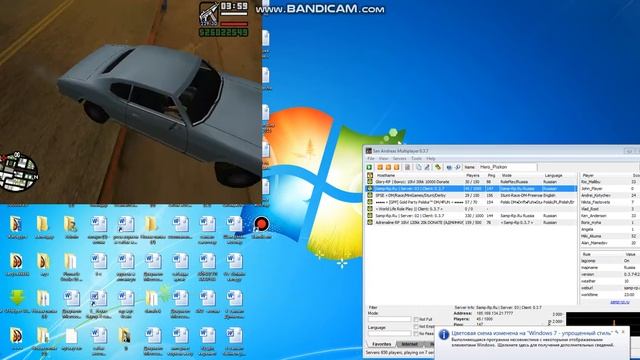Toggle the Not Empty filter checkbox

tap(416, 327)
